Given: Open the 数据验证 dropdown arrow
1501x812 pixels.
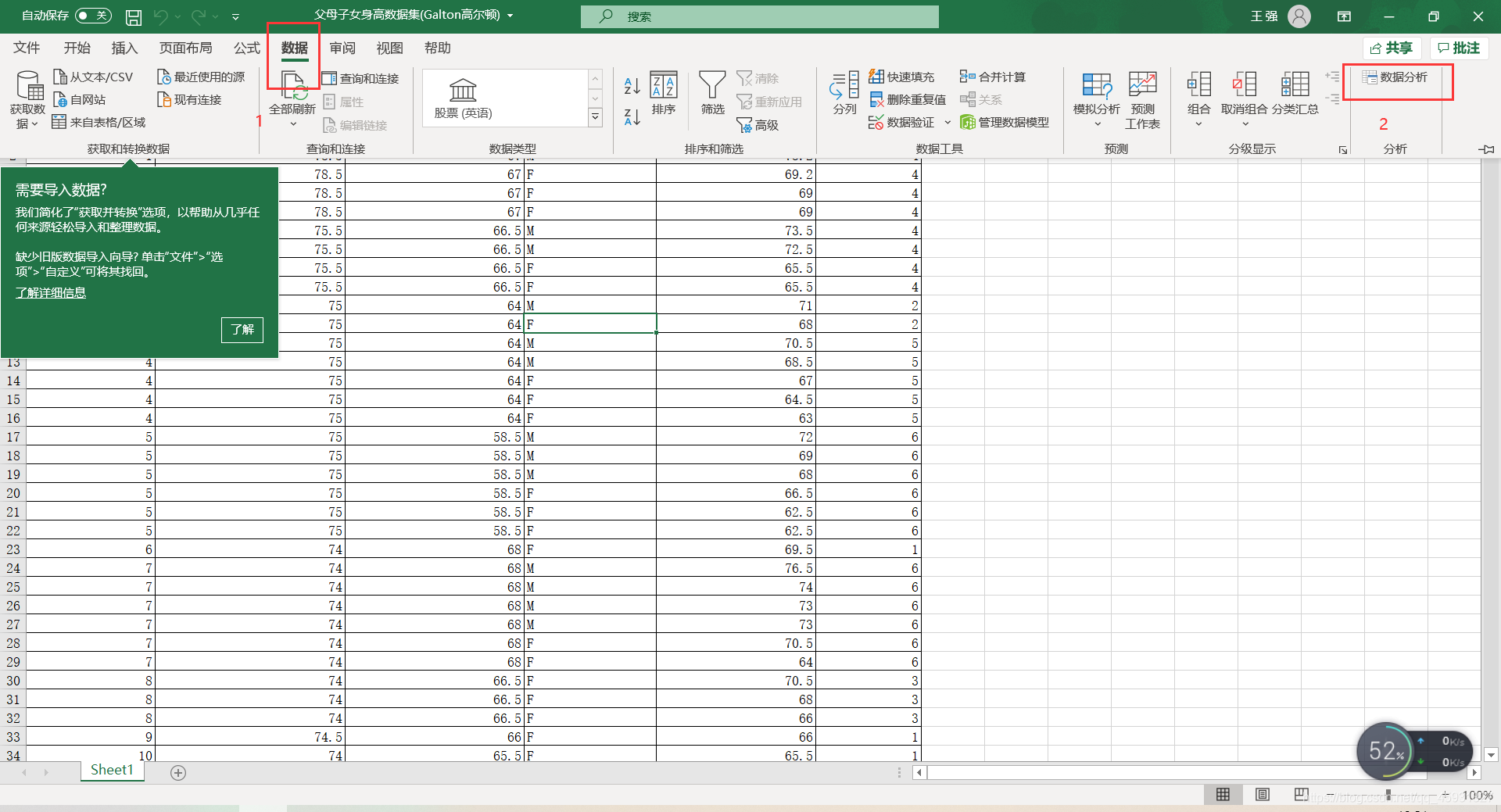Looking at the screenshot, I should [x=948, y=122].
